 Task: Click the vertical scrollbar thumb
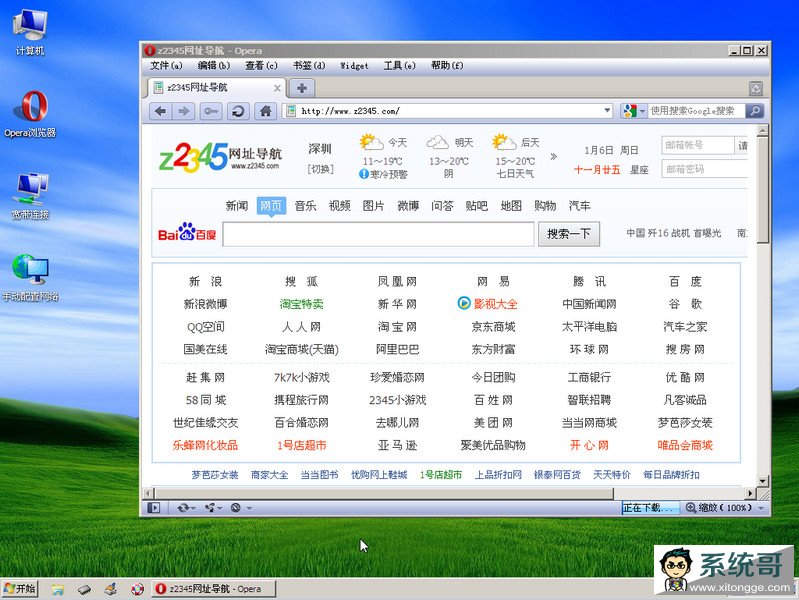pyautogui.click(x=762, y=190)
